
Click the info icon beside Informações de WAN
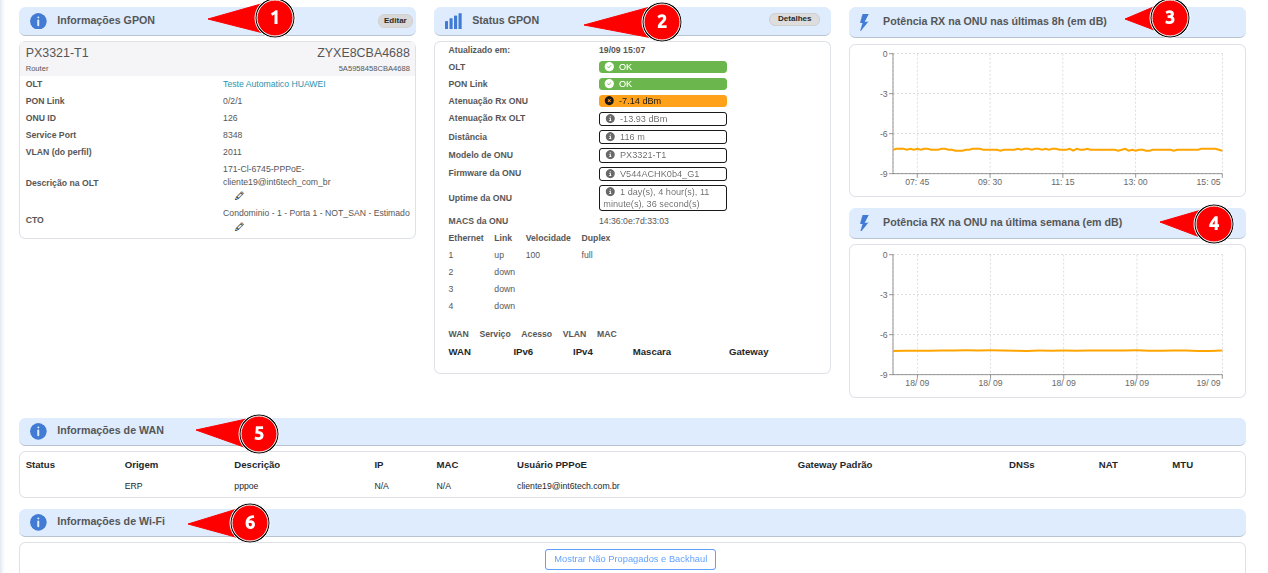[38, 431]
